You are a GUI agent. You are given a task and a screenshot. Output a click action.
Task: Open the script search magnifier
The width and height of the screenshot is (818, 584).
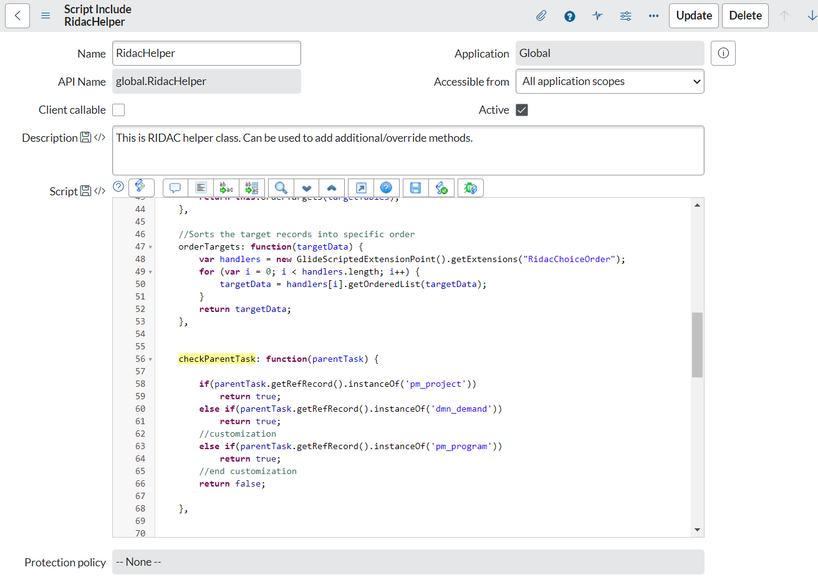(281, 188)
